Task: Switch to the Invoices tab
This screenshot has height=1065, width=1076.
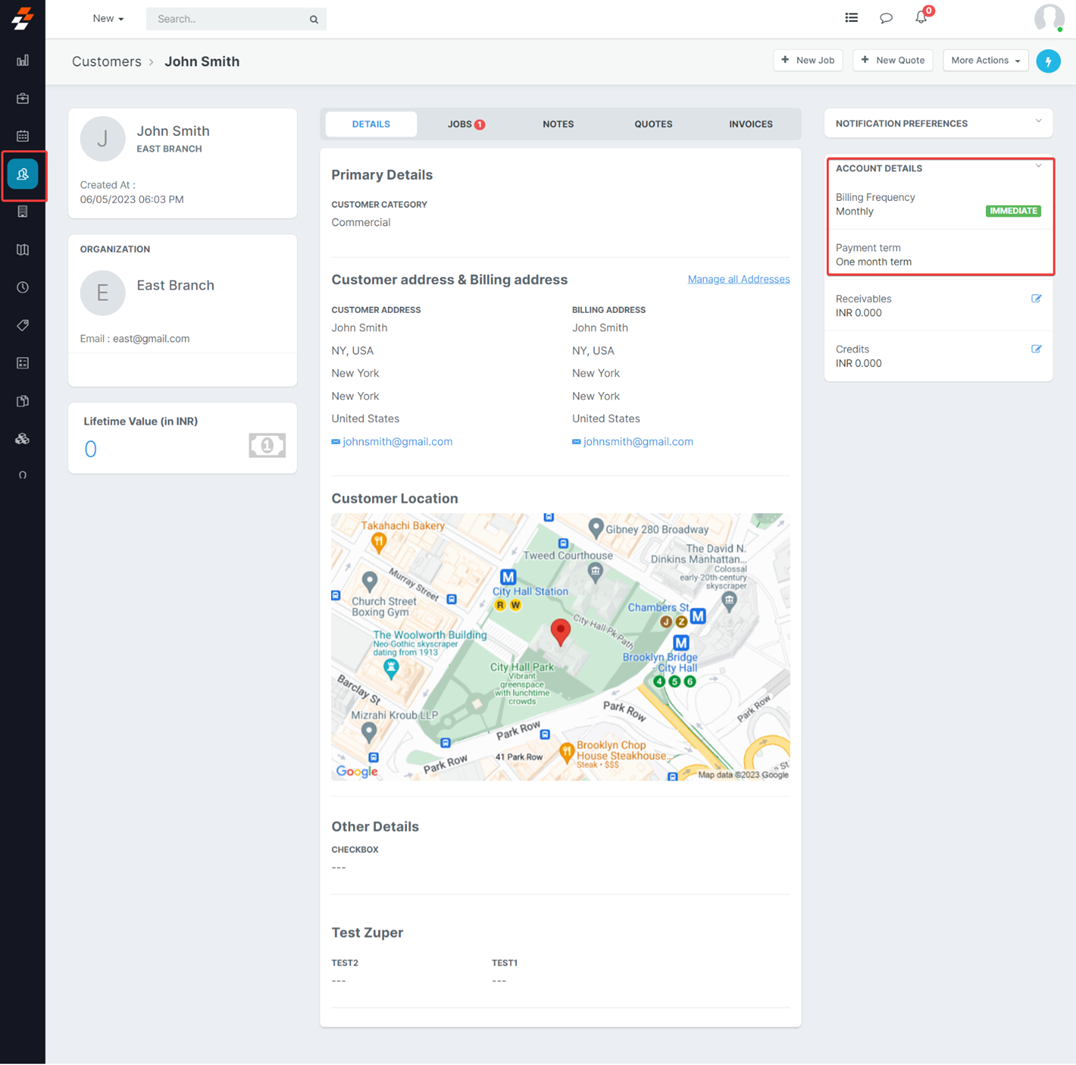Action: [x=750, y=124]
